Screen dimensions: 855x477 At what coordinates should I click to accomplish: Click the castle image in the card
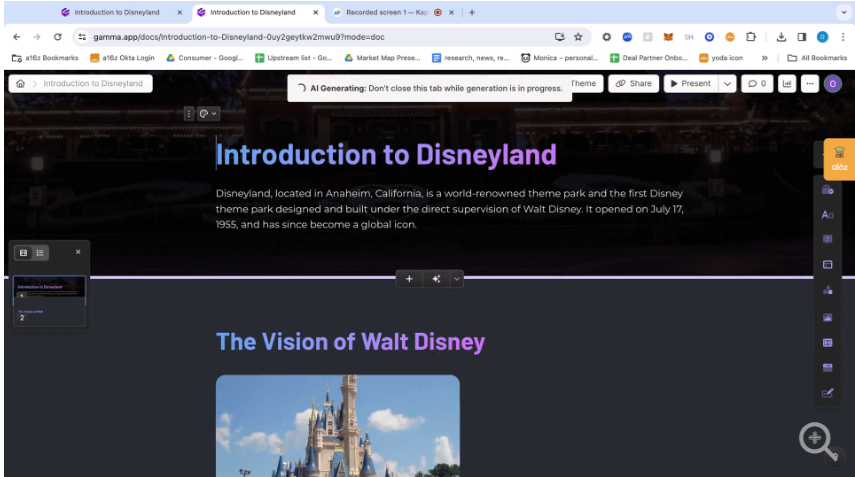click(338, 426)
